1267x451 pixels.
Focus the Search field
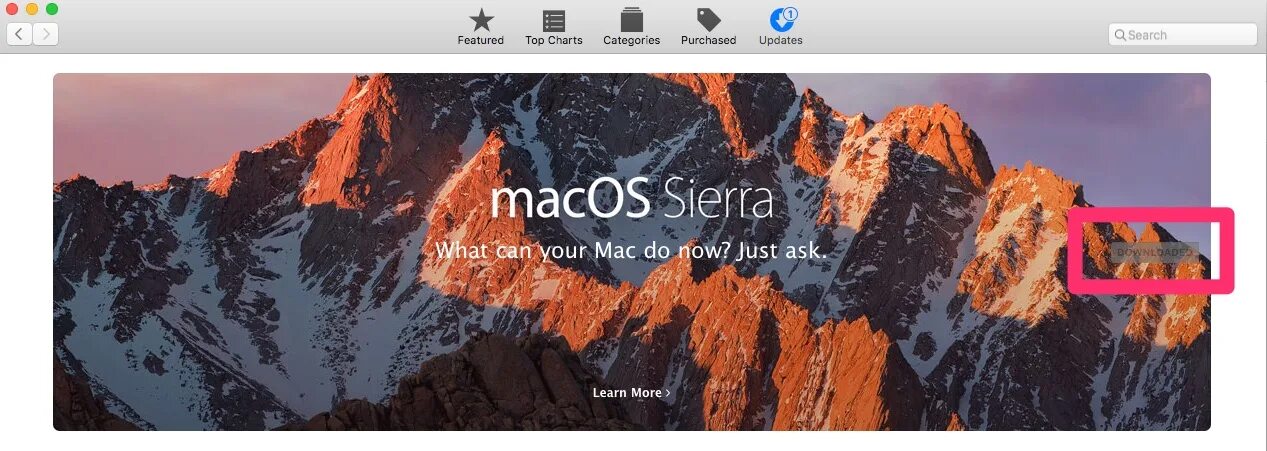pos(1182,35)
